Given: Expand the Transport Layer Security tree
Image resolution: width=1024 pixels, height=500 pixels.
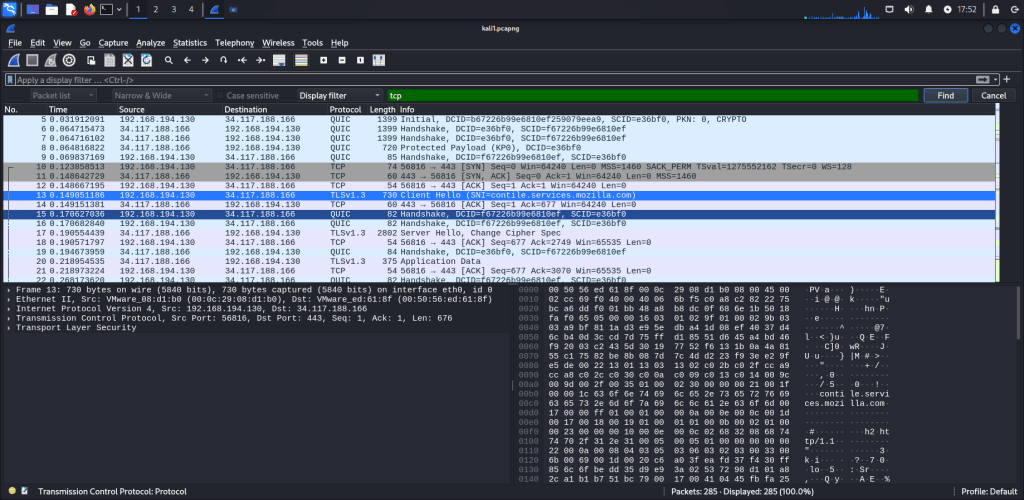Looking at the screenshot, I should tap(9, 327).
